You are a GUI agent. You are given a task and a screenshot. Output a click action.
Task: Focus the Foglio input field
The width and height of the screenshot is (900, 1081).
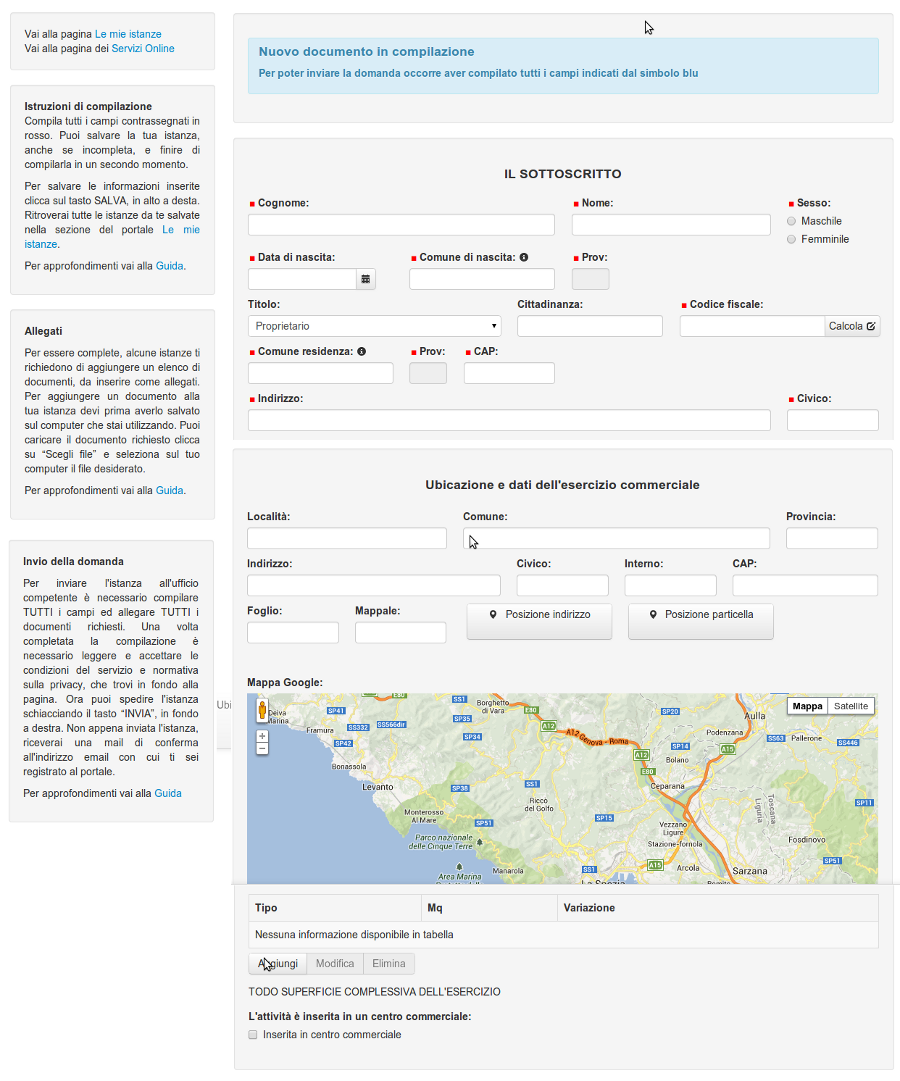293,632
